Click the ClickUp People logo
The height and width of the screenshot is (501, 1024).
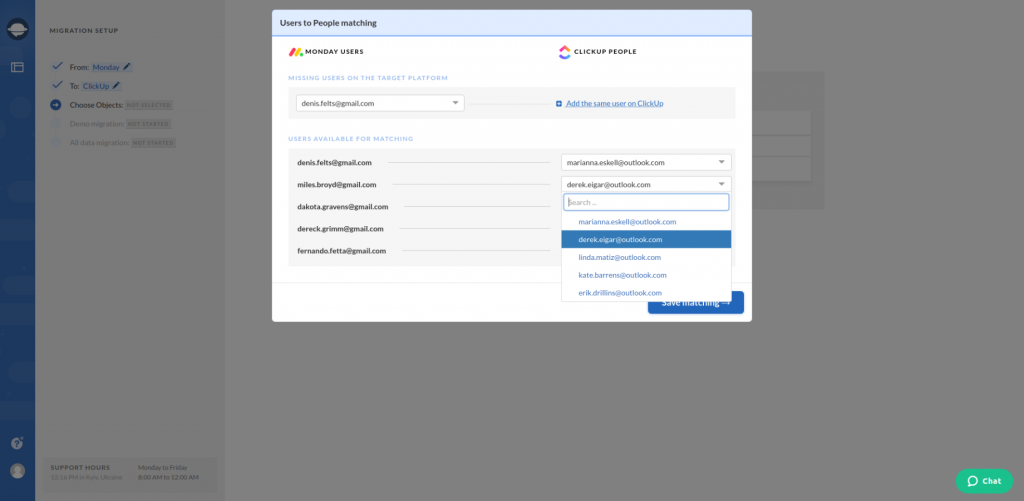click(564, 52)
